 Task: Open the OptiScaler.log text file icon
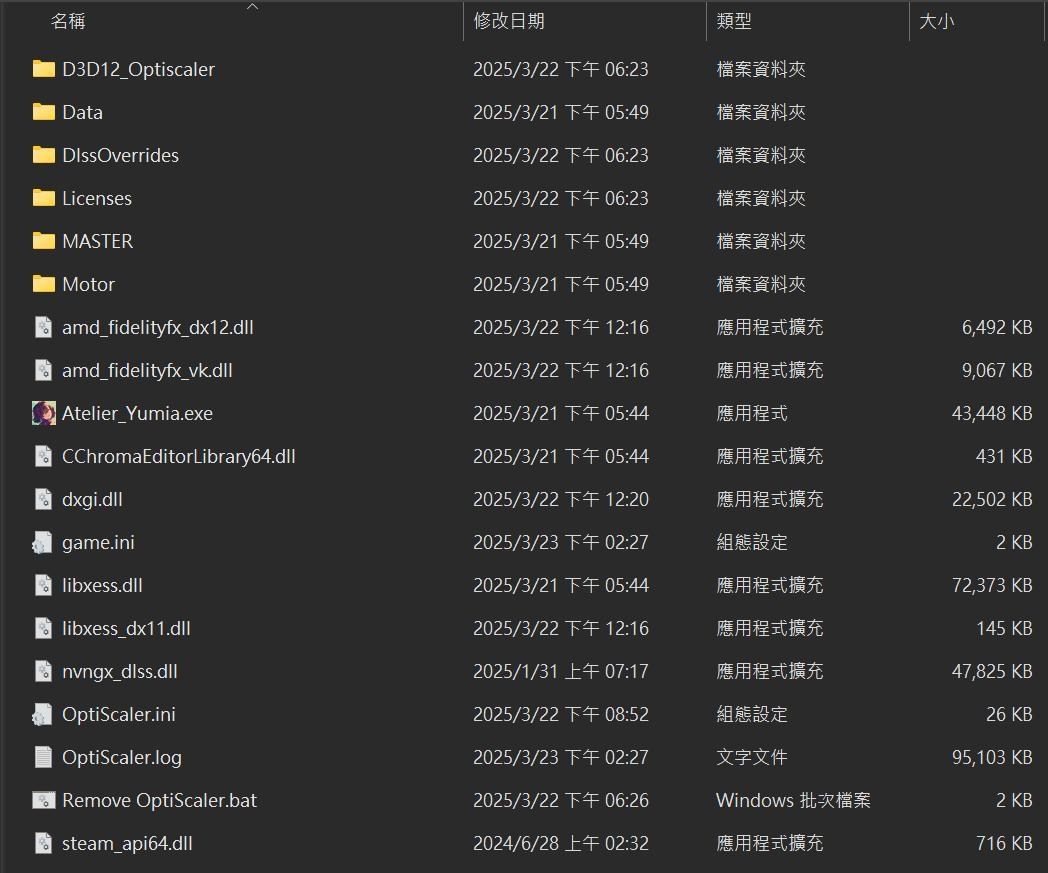point(44,757)
